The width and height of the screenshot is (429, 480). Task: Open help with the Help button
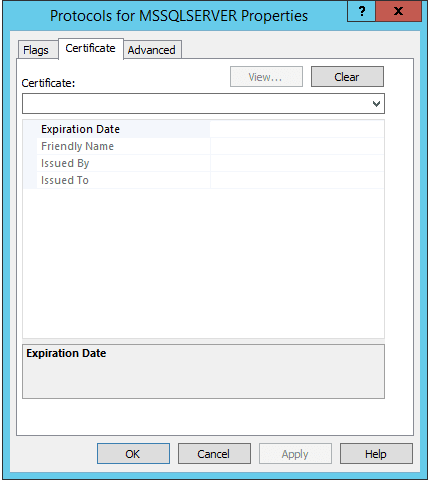[x=376, y=454]
